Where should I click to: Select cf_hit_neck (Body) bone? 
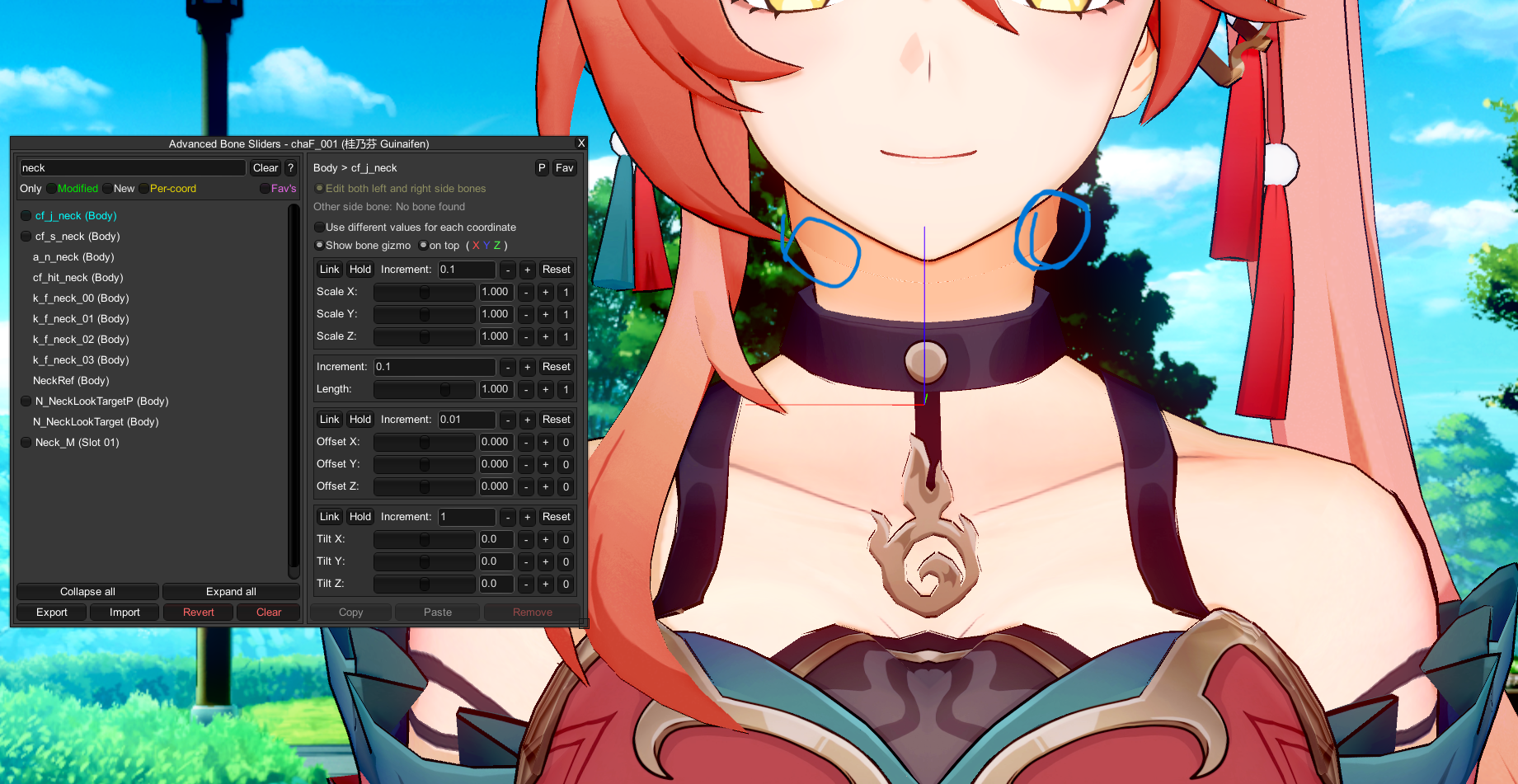[78, 278]
